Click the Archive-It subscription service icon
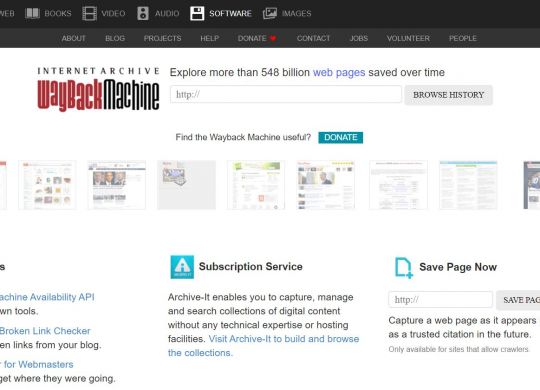Image resolution: width=540 pixels, height=390 pixels. point(182,267)
